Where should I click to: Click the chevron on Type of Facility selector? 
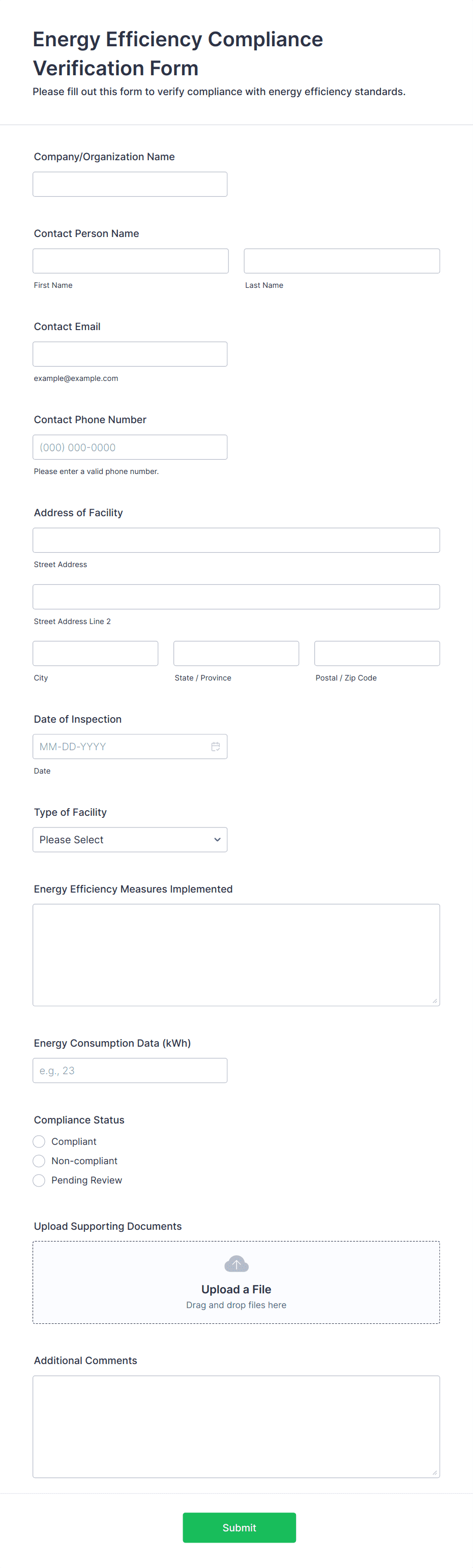[217, 839]
